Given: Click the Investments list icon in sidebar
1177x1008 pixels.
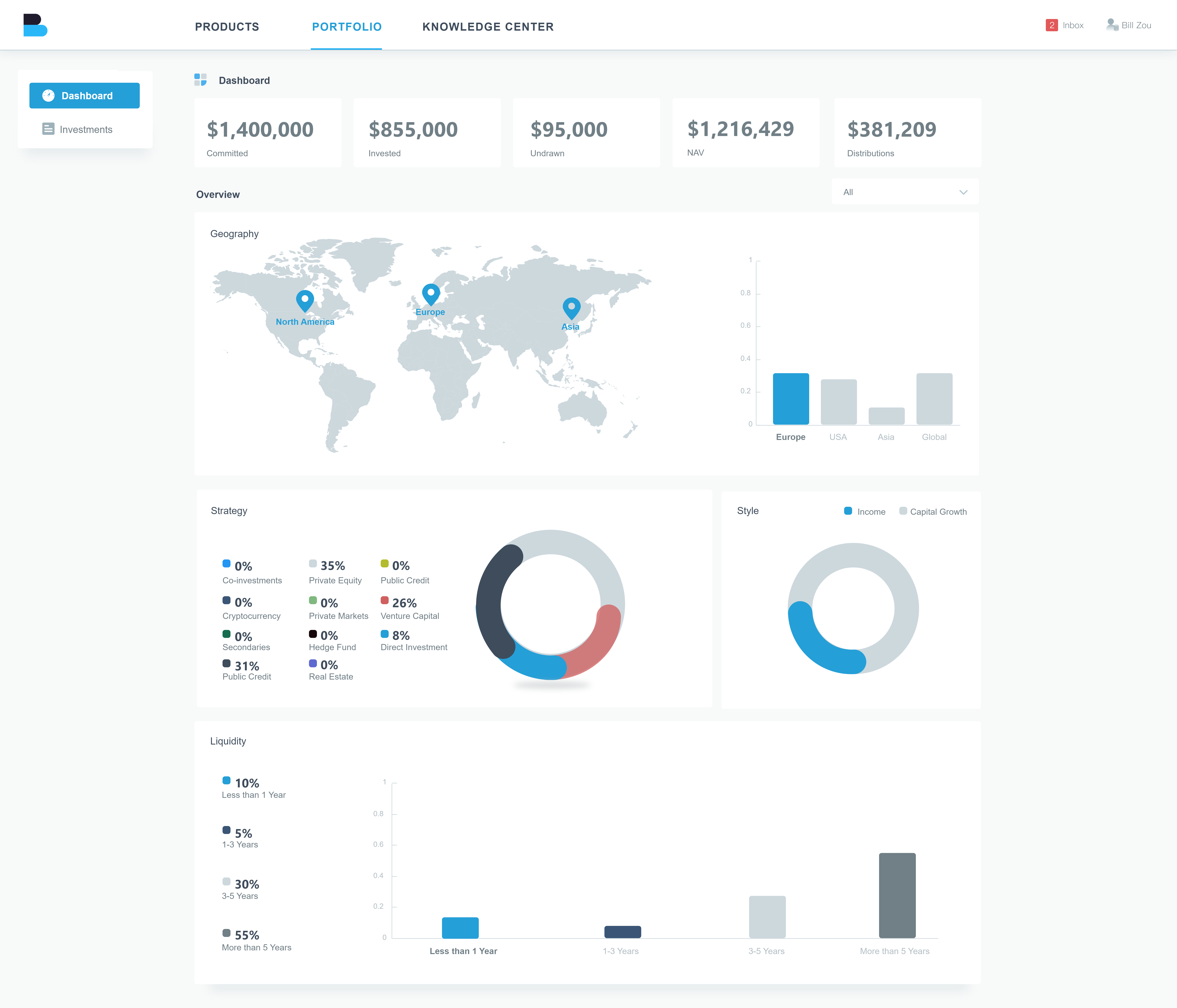Looking at the screenshot, I should [48, 129].
